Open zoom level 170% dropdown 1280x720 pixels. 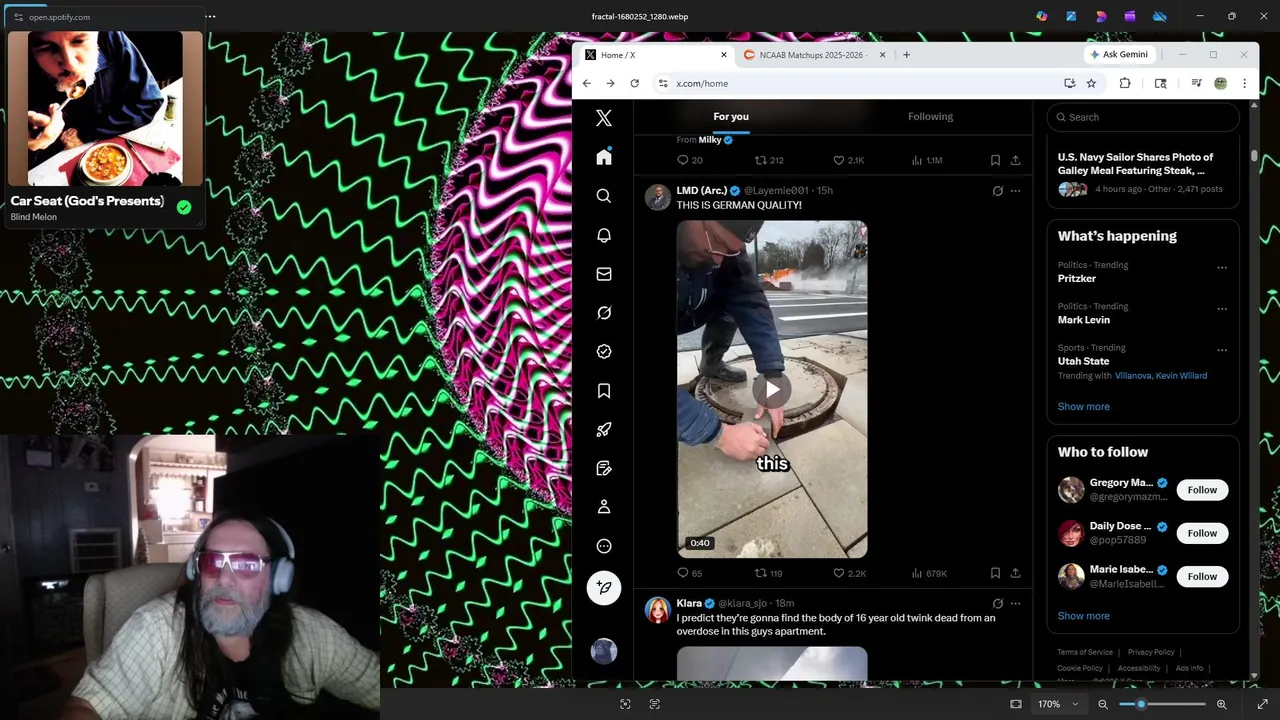[x=1058, y=704]
